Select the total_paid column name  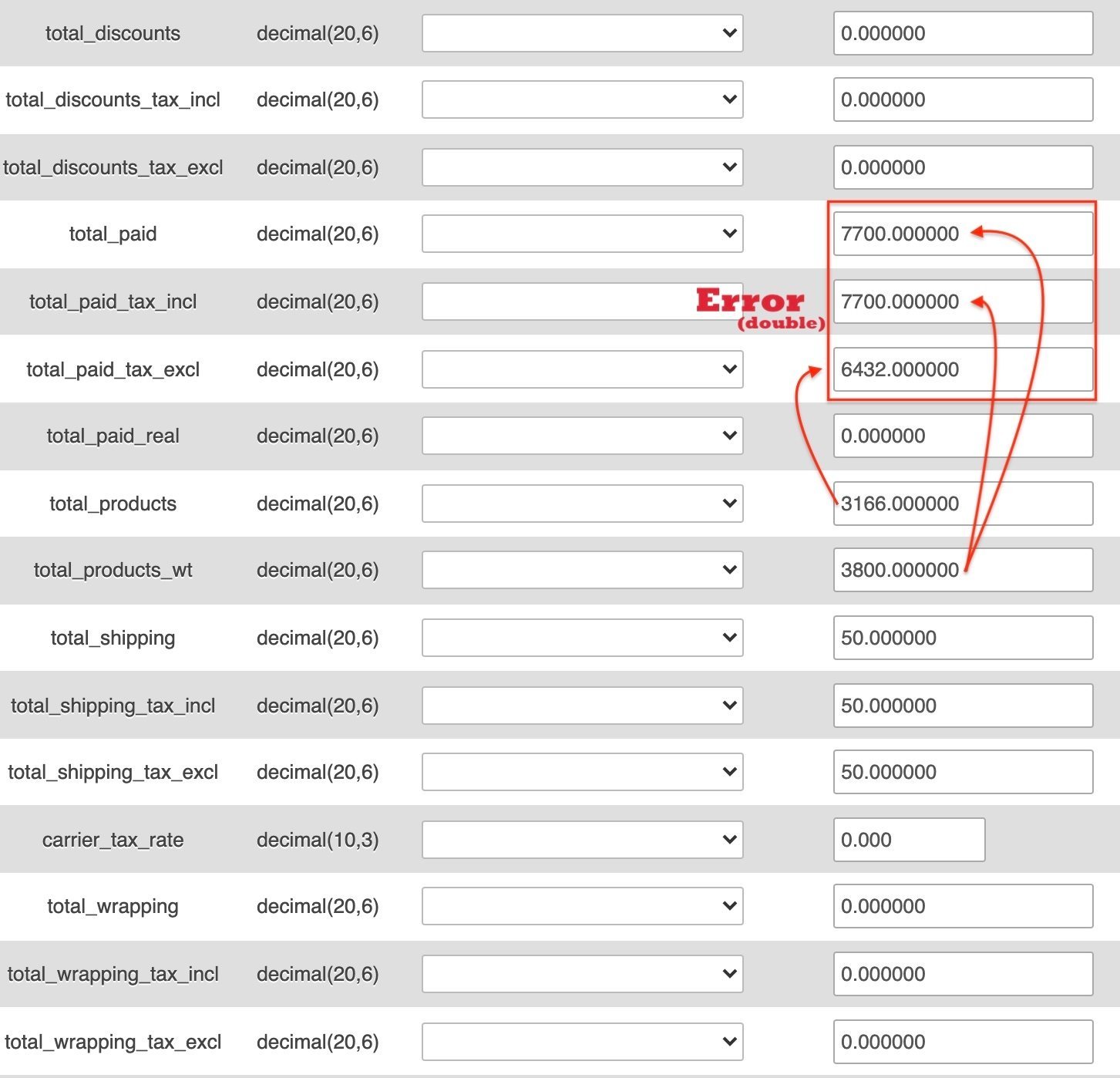click(x=113, y=234)
